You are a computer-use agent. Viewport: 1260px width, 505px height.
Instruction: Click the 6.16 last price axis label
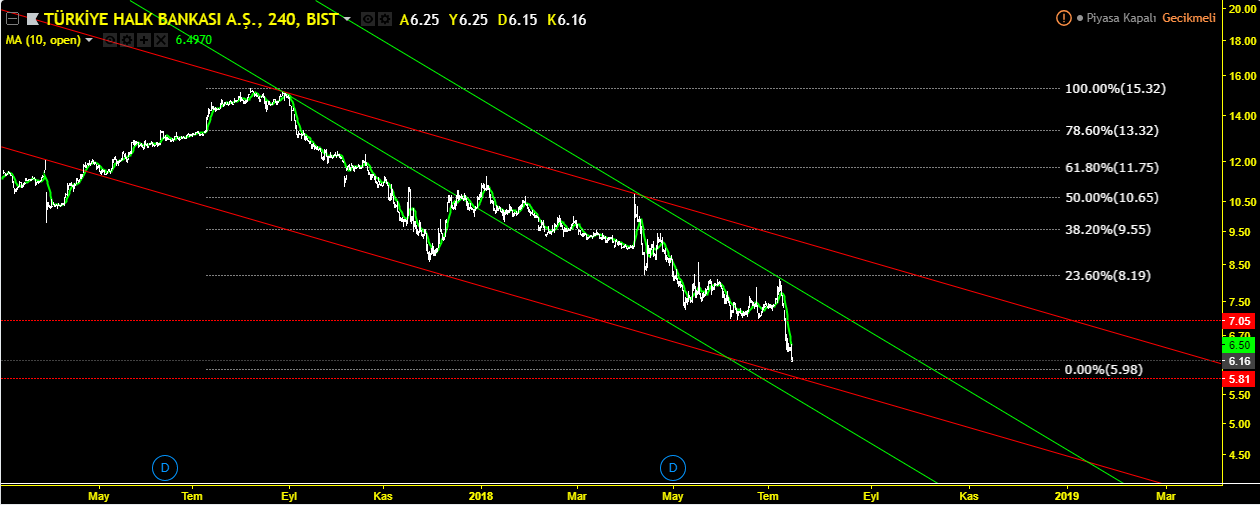[1240, 361]
